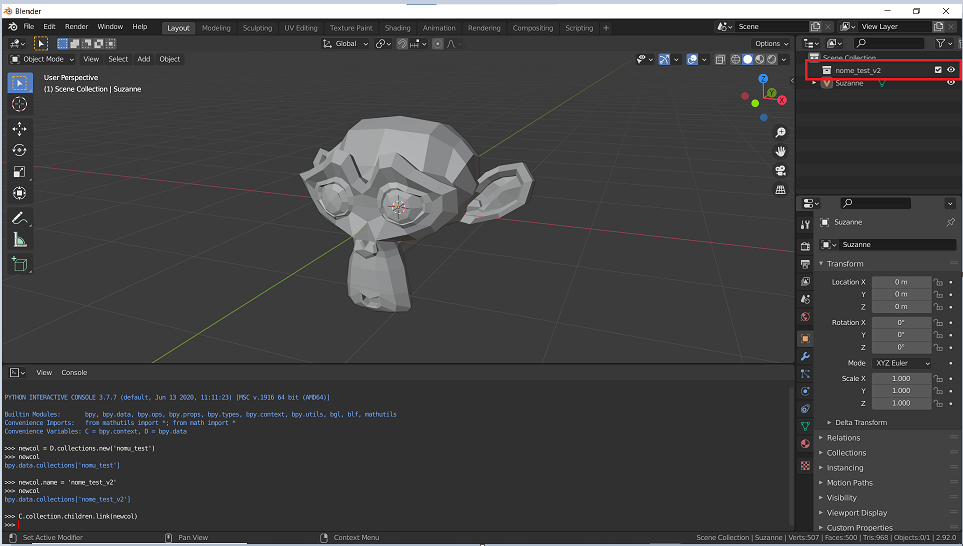The image size is (963, 546).
Task: Click the Suzanne object name field
Action: click(x=897, y=244)
